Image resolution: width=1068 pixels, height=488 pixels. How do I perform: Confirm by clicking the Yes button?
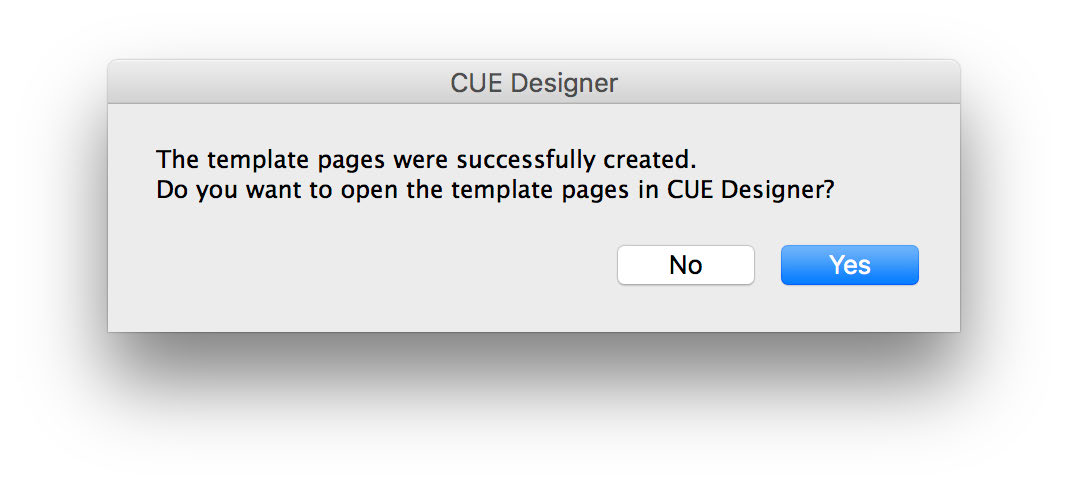coord(849,265)
